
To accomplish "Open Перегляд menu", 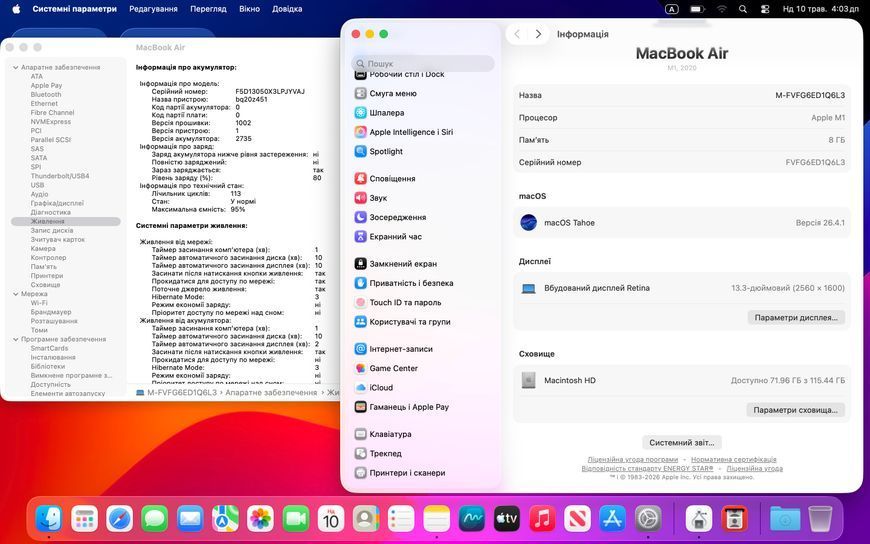I will click(208, 9).
